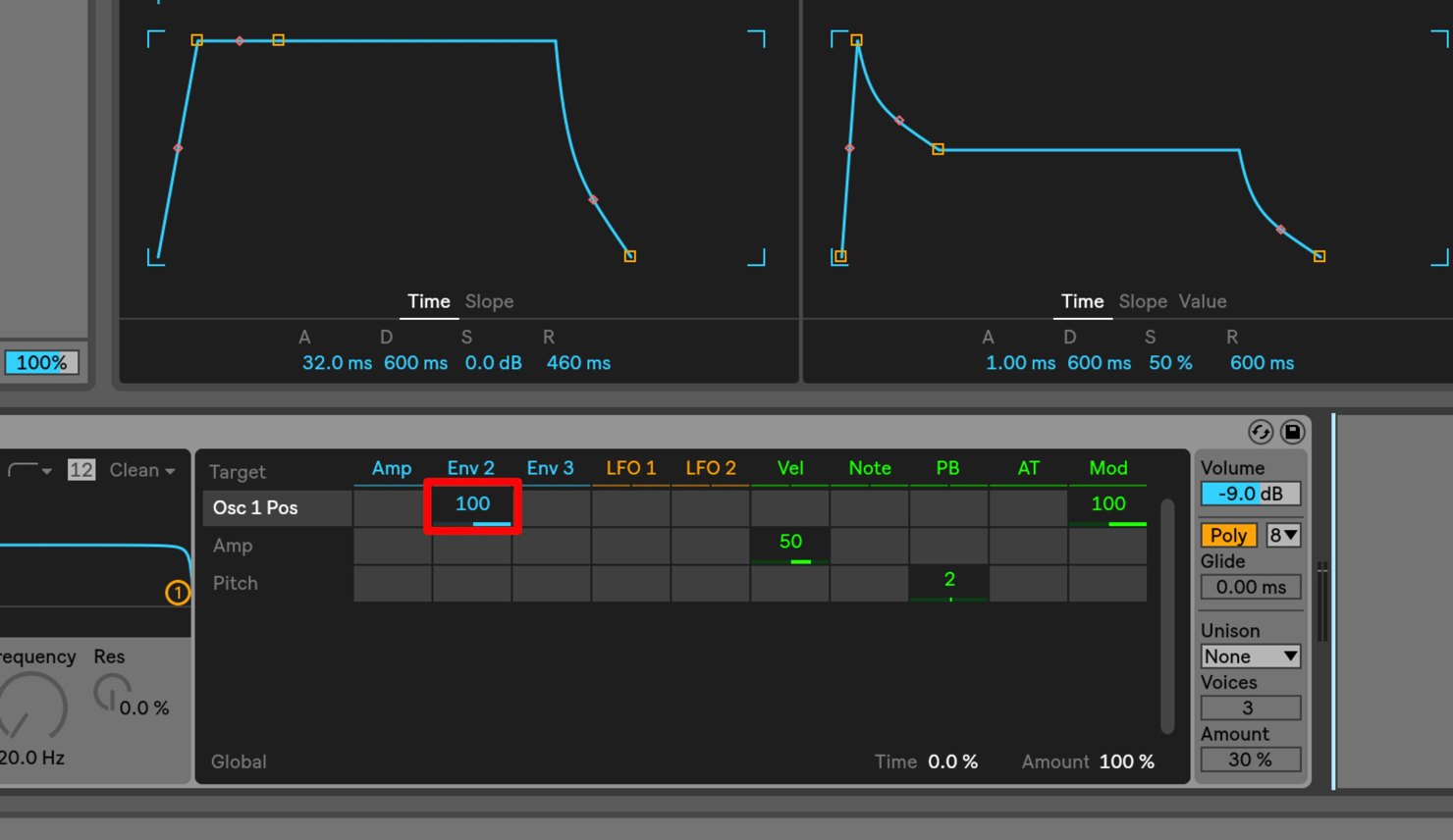Screen dimensions: 1453x840
Task: Click the Env 2 release slope diamond
Action: point(1280,230)
